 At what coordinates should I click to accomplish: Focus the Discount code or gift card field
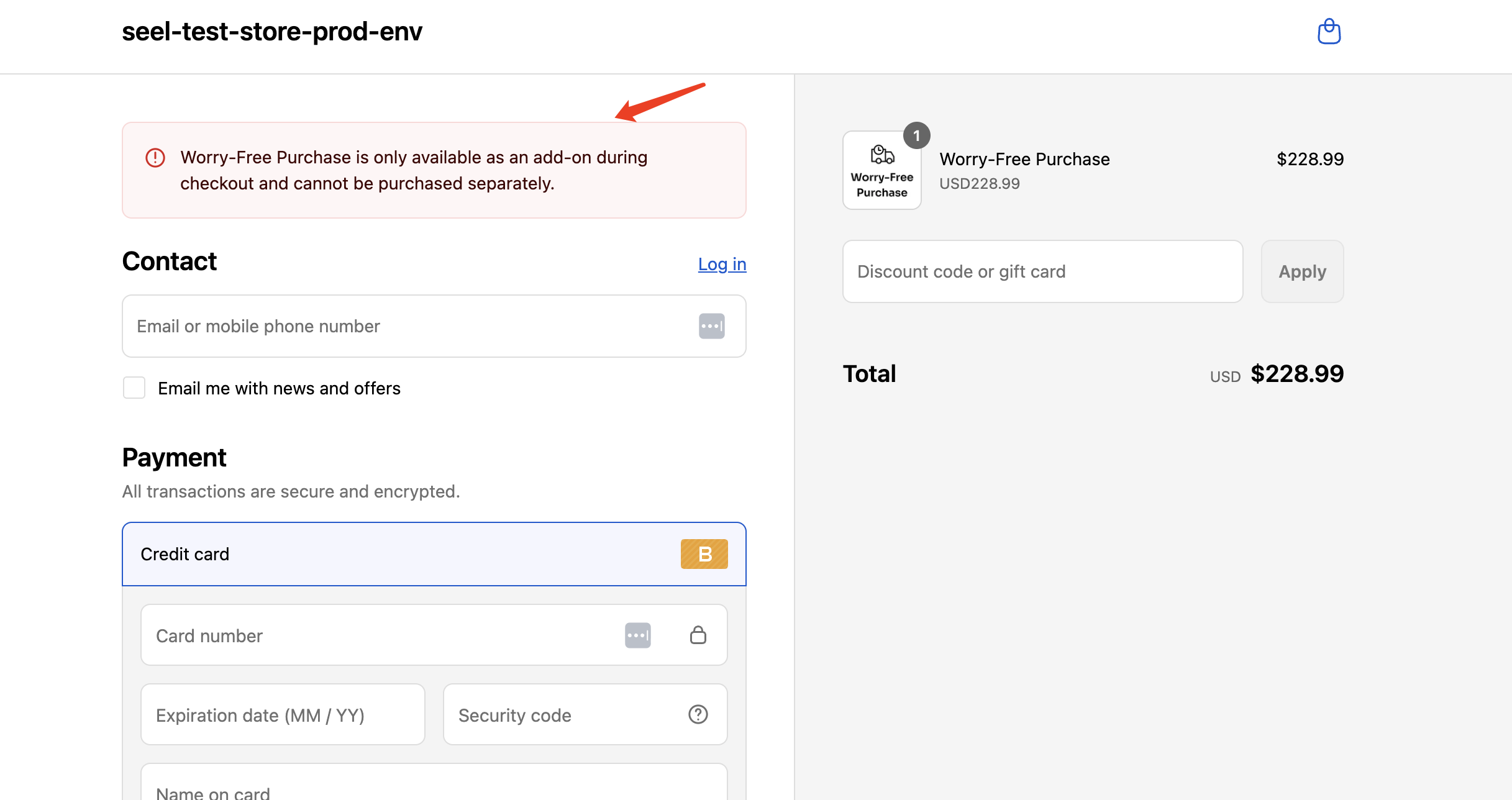pyautogui.click(x=1042, y=271)
